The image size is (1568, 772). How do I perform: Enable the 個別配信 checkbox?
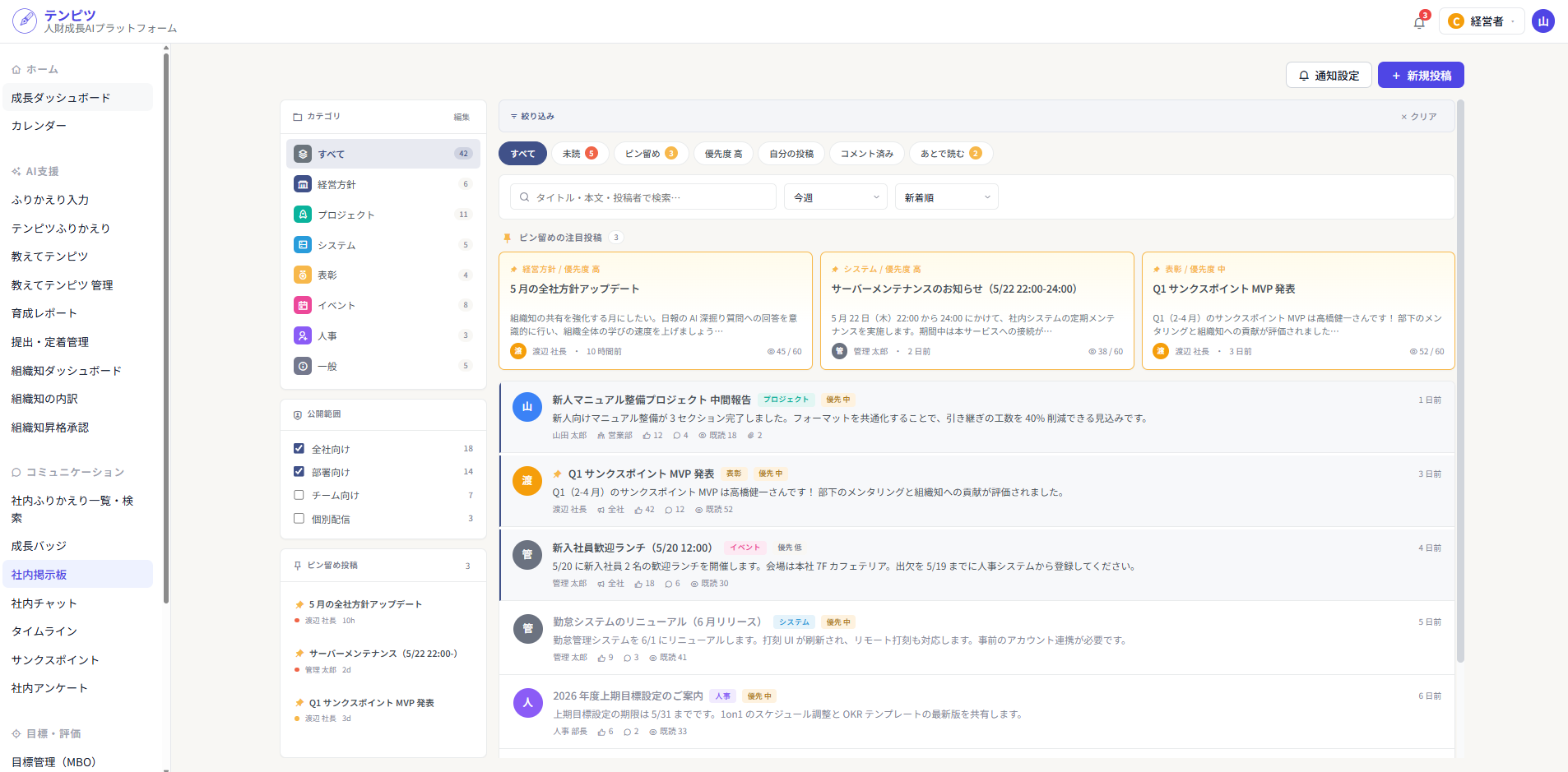[299, 518]
